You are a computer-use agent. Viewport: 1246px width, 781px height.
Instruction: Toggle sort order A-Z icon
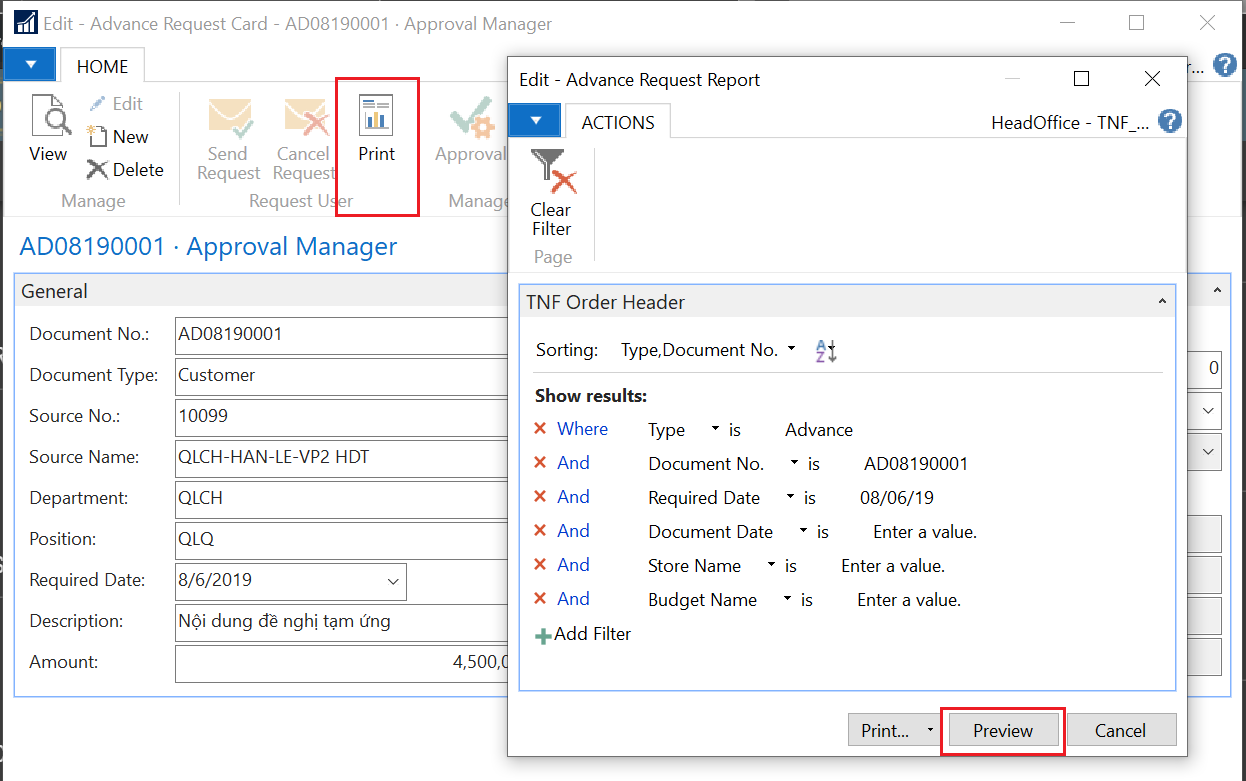pyautogui.click(x=826, y=350)
